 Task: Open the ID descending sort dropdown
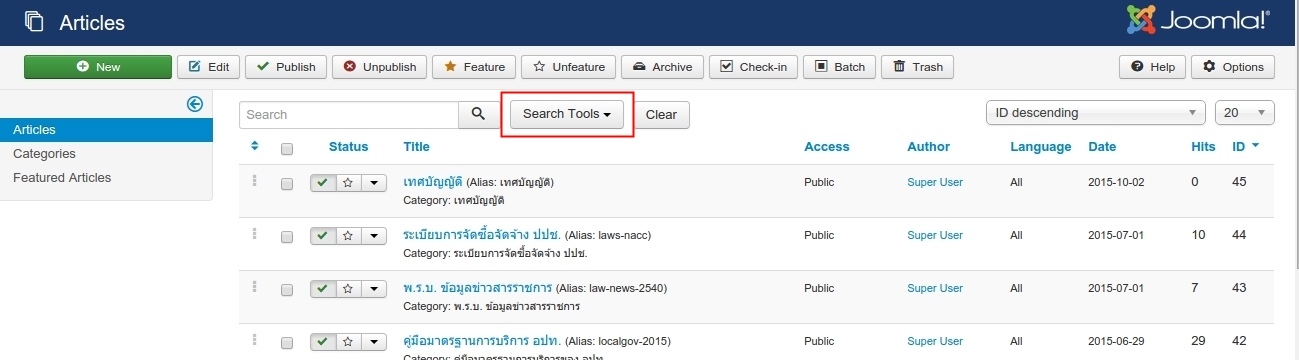(x=1096, y=113)
